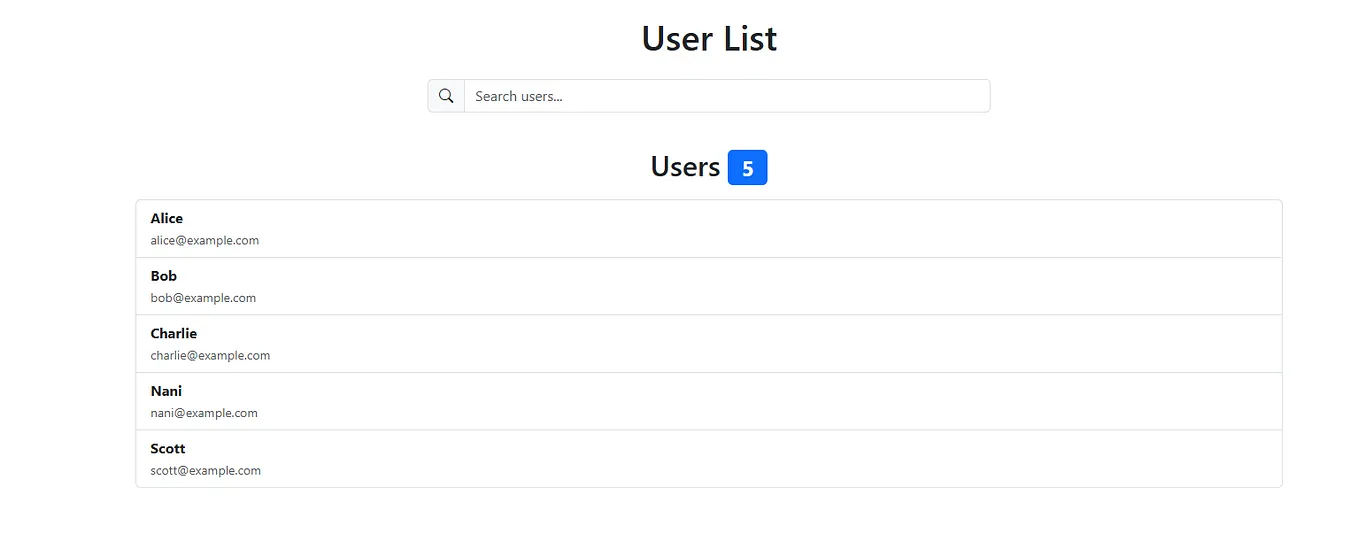Click the magnifying glass search icon
The image size is (1358, 558).
(446, 96)
